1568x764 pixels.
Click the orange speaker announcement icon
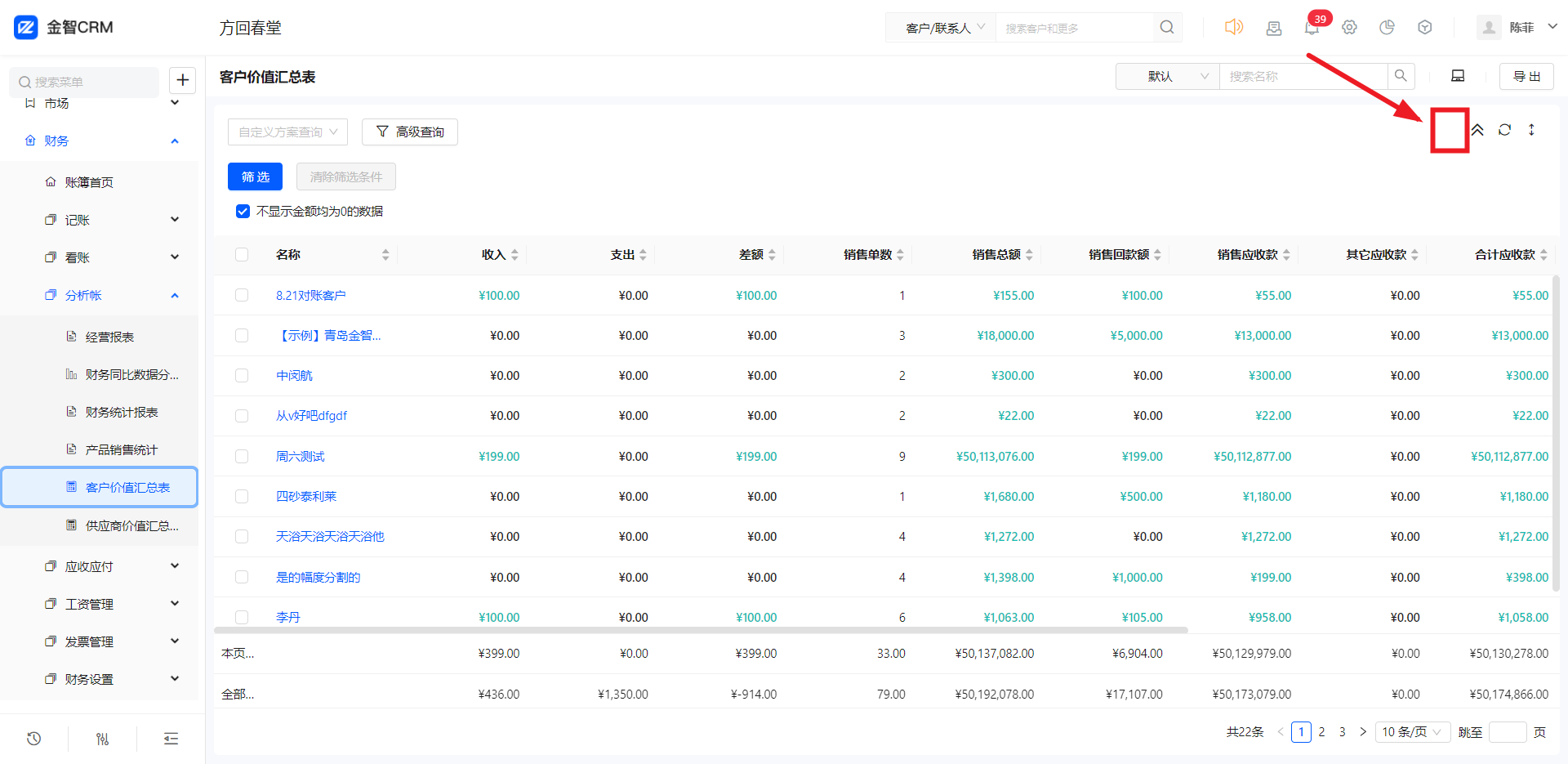tap(1233, 27)
